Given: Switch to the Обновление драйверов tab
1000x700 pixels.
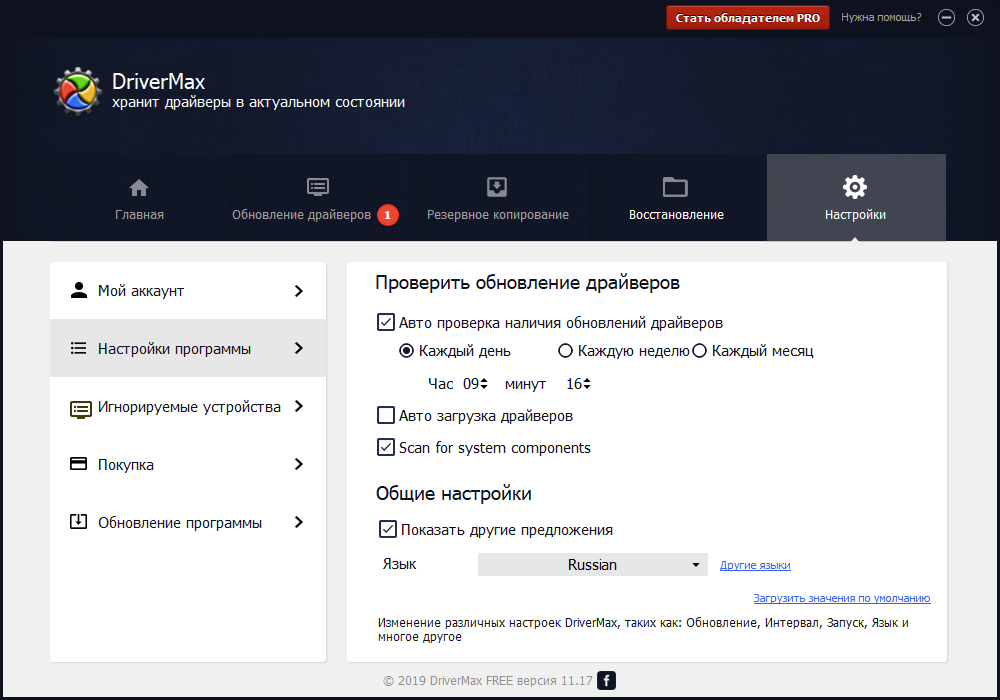Looking at the screenshot, I should [x=317, y=198].
